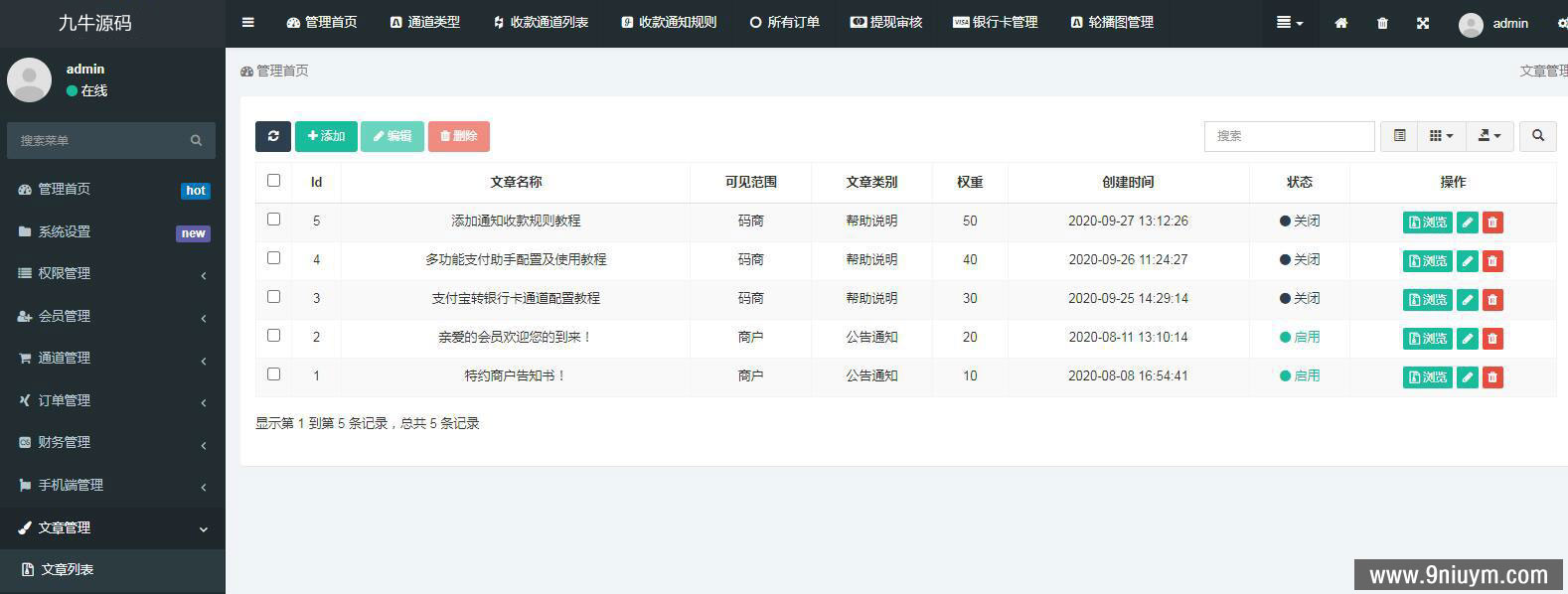1568x594 pixels.
Task: Check the checkbox for article Id 4
Action: tap(274, 258)
